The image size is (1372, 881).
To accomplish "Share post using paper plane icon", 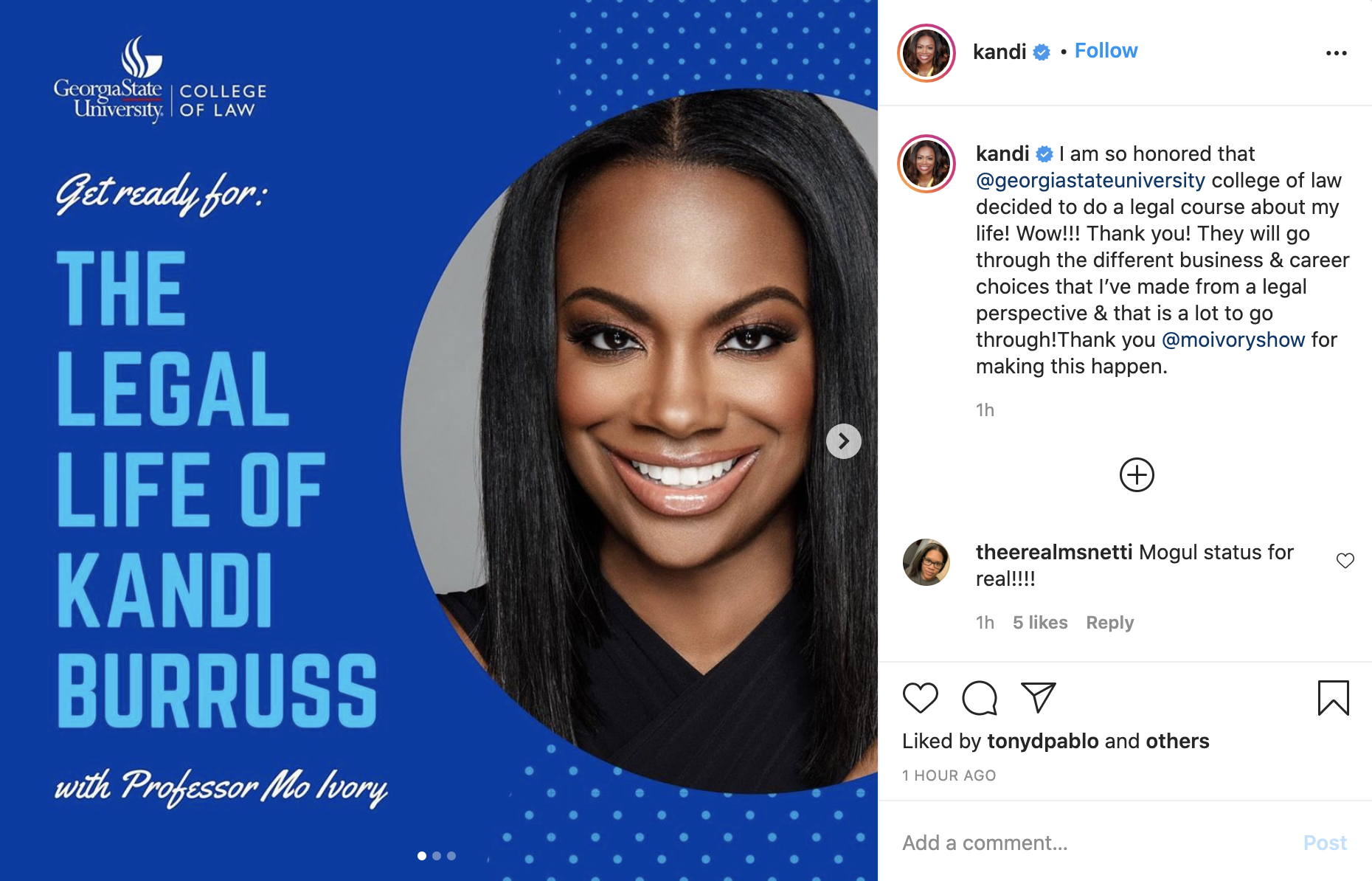I will [1039, 697].
